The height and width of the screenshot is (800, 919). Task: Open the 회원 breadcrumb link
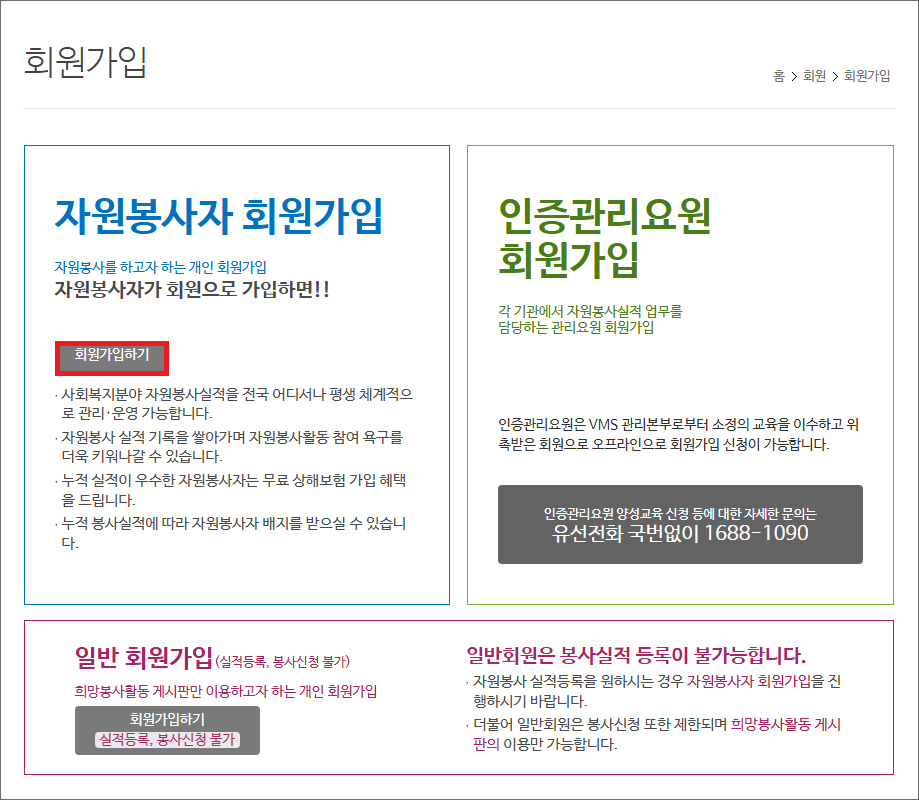coord(814,76)
